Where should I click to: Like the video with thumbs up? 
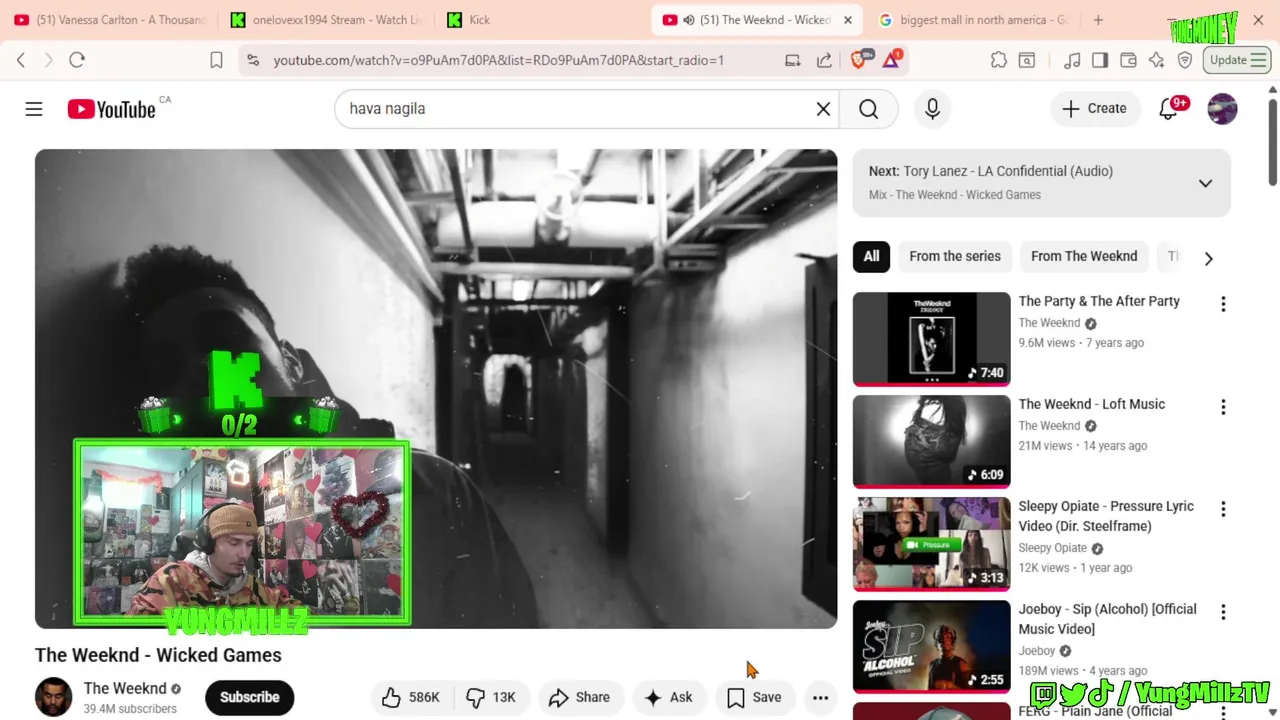411,698
